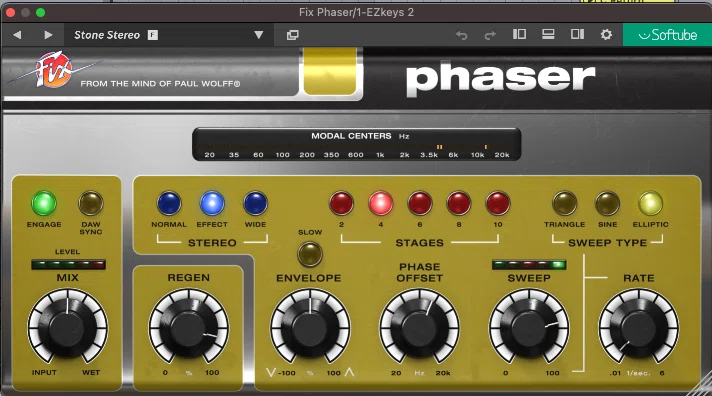Image resolution: width=712 pixels, height=396 pixels.
Task: Open plugin settings gear
Action: [606, 35]
